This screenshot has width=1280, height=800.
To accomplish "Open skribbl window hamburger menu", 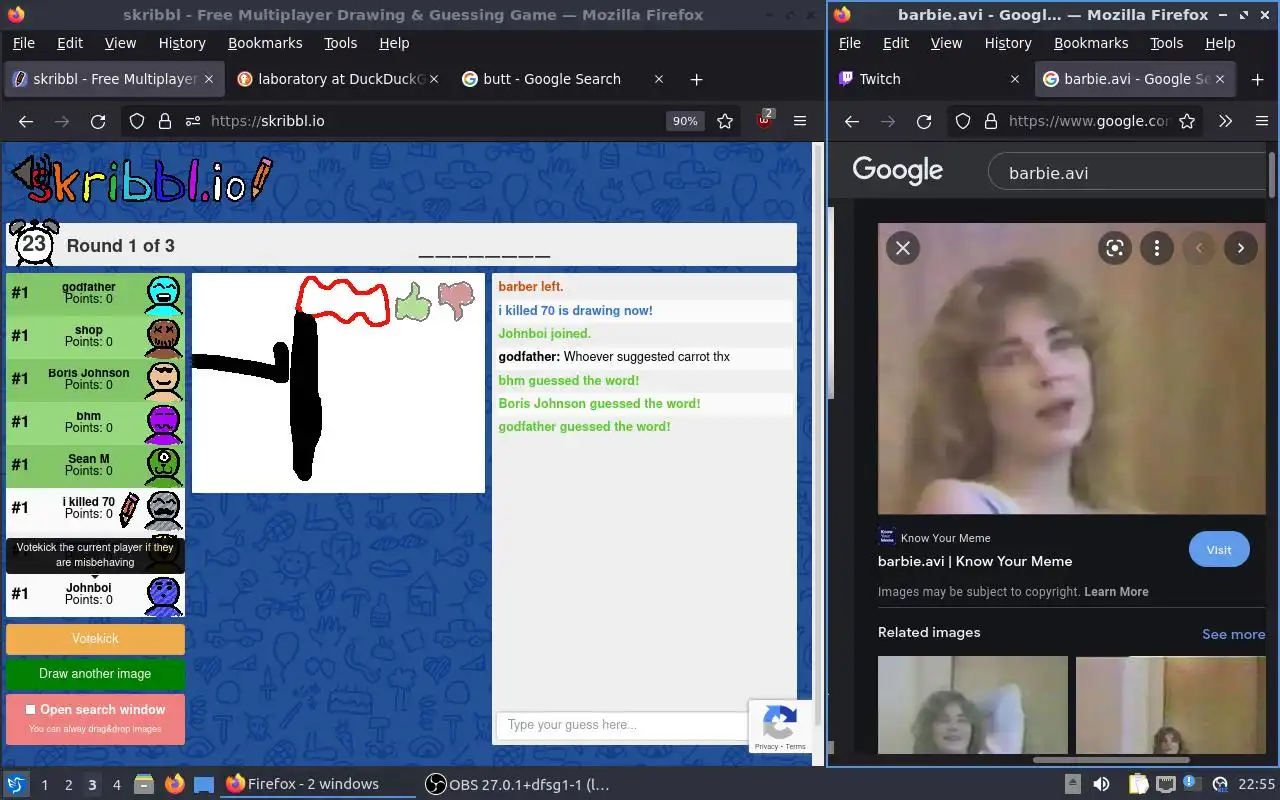I will [x=800, y=121].
